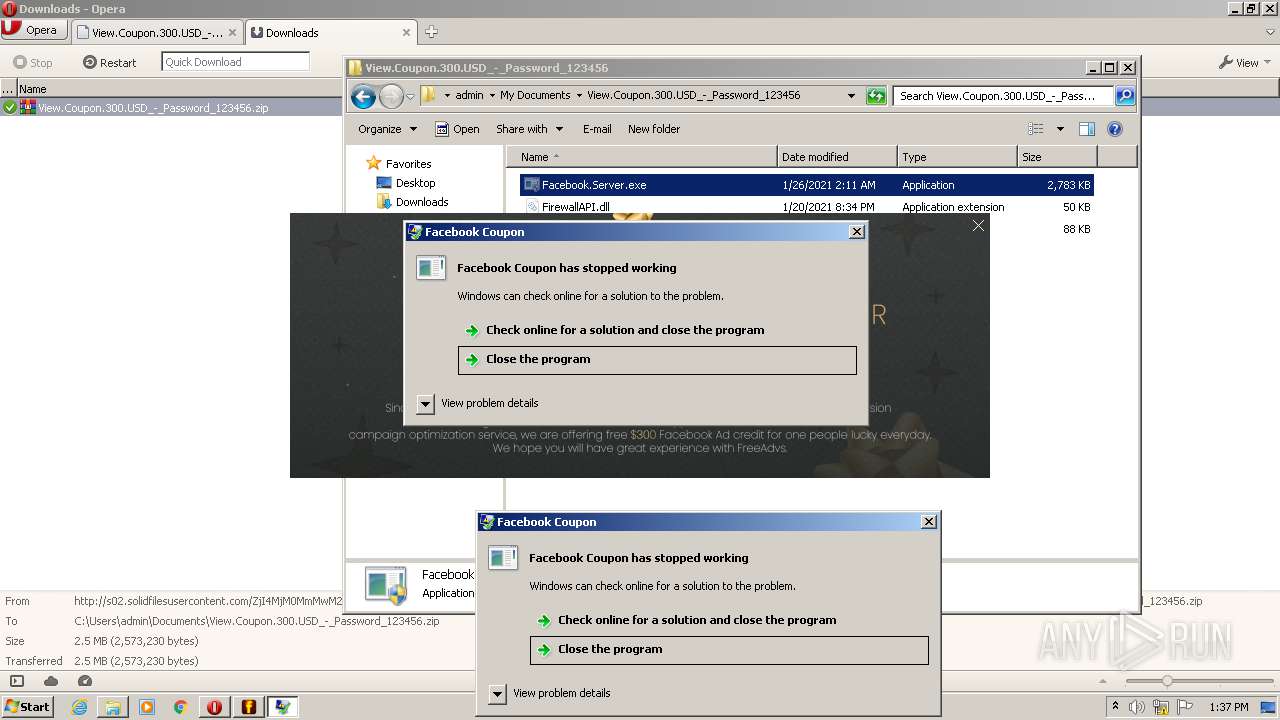This screenshot has width=1280, height=720.
Task: Close the Downloads tab in Opera
Action: pos(406,32)
